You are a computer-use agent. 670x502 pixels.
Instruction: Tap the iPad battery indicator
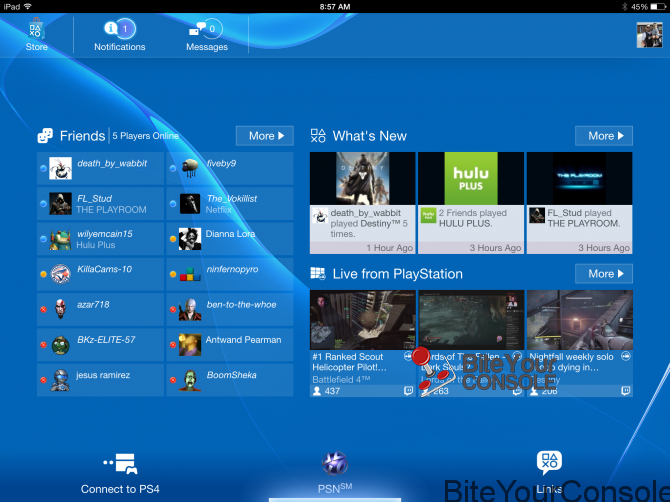pyautogui.click(x=658, y=6)
